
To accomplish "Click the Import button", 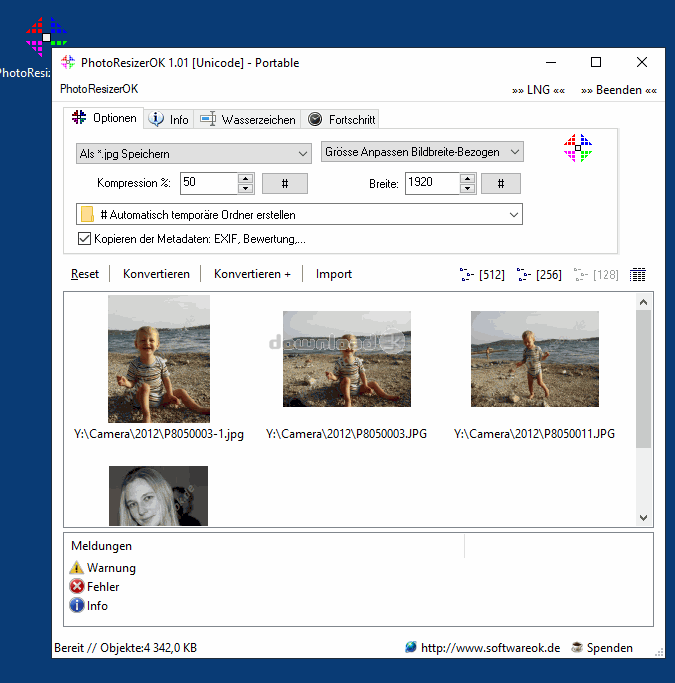I will [334, 274].
